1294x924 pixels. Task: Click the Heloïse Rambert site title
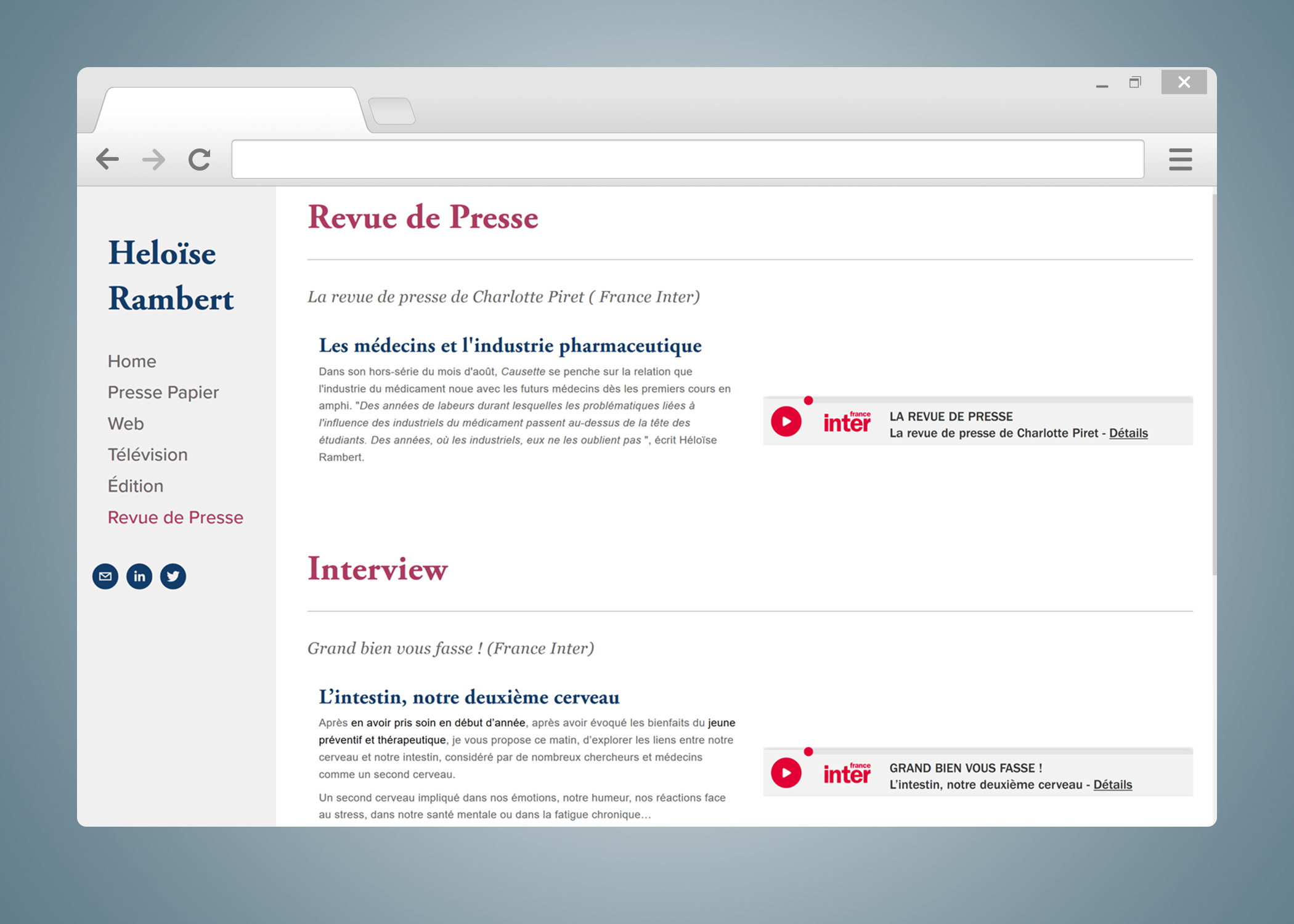click(171, 275)
